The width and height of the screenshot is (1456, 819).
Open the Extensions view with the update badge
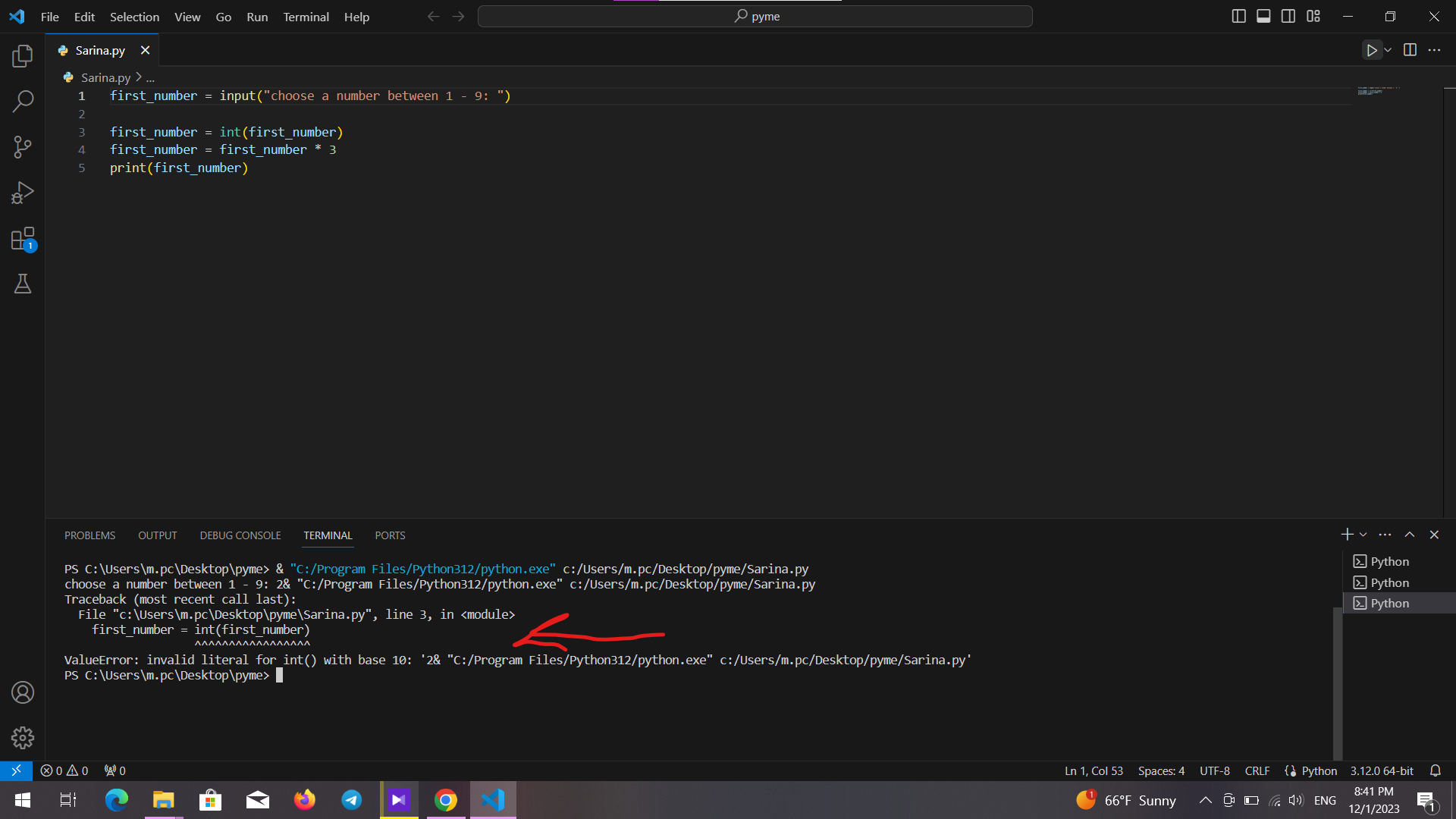[23, 239]
